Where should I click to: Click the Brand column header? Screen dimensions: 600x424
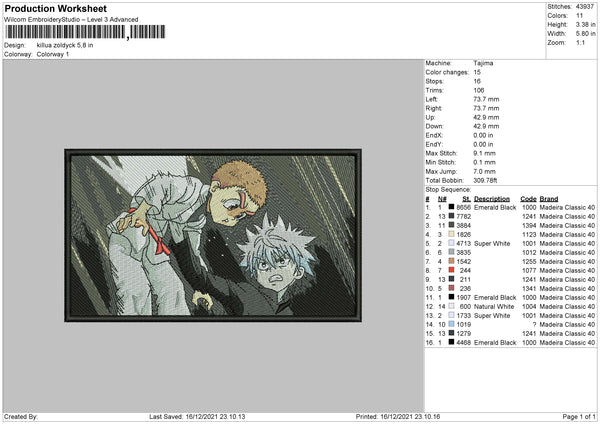tap(549, 199)
